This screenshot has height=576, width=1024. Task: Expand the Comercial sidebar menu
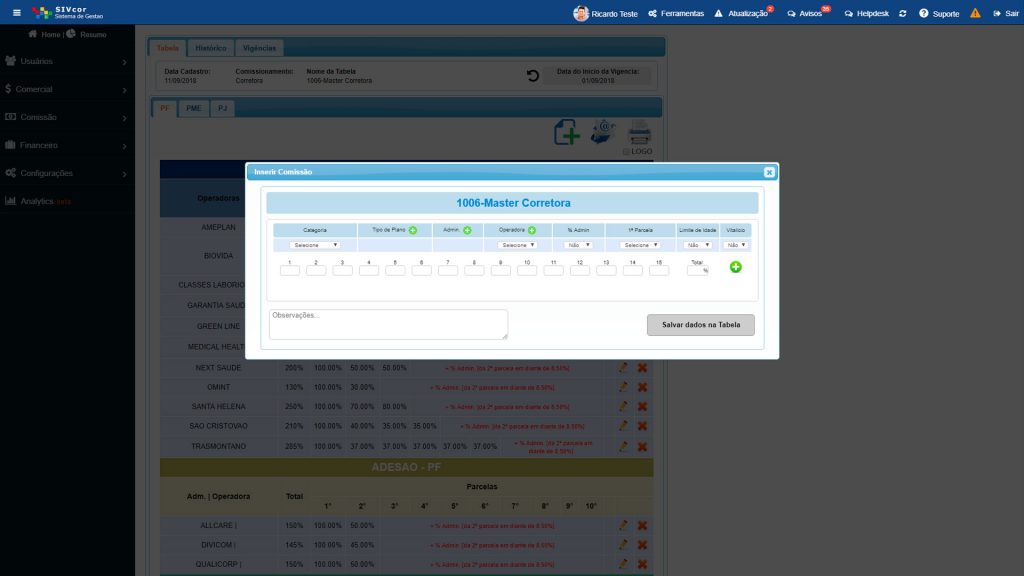[67, 89]
